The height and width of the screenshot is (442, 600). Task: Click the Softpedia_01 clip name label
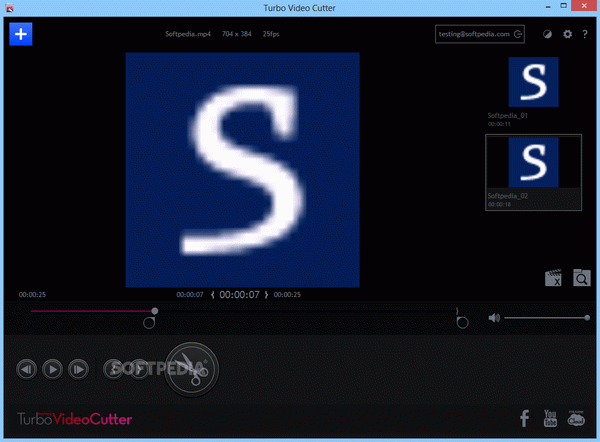point(508,116)
